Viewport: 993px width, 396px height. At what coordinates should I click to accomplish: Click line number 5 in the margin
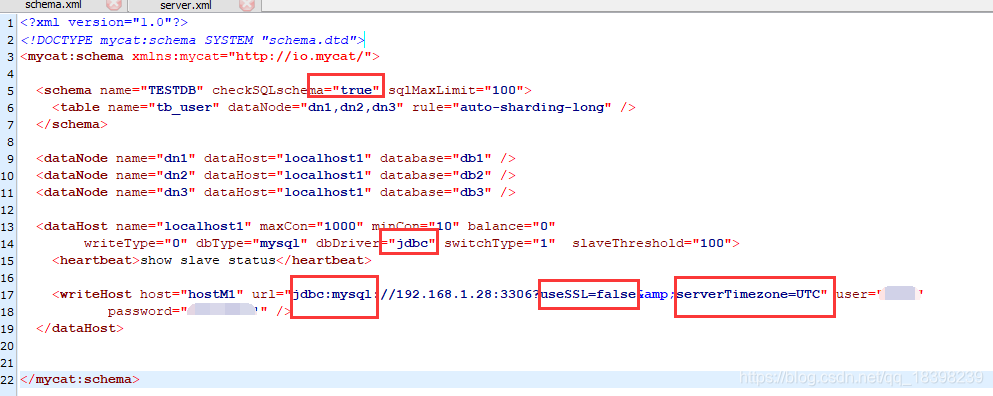click(11, 91)
